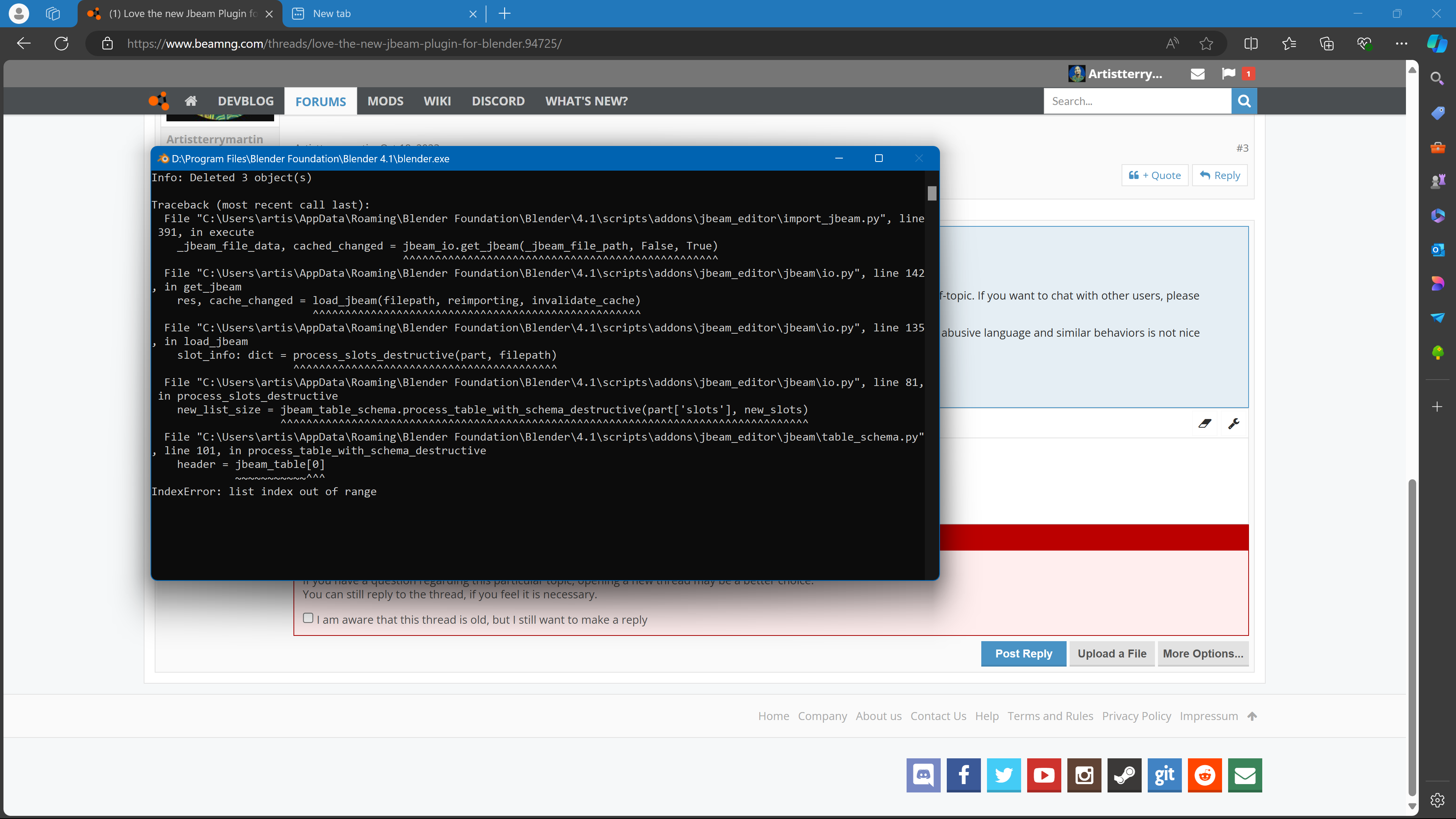Click the Upload a File button
Viewport: 1456px width, 819px height.
[x=1112, y=653]
